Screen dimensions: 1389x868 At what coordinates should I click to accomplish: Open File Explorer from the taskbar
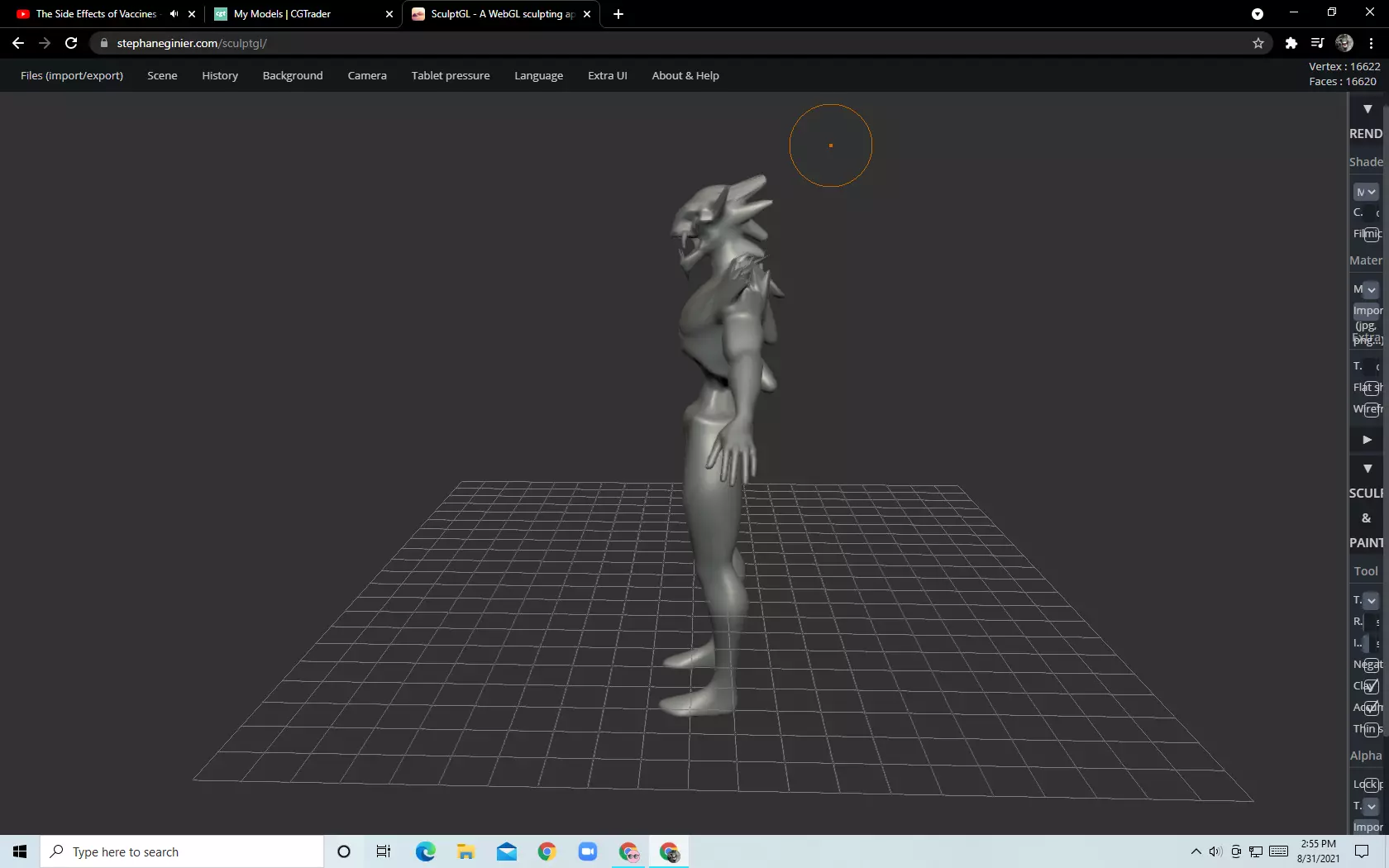pos(465,851)
